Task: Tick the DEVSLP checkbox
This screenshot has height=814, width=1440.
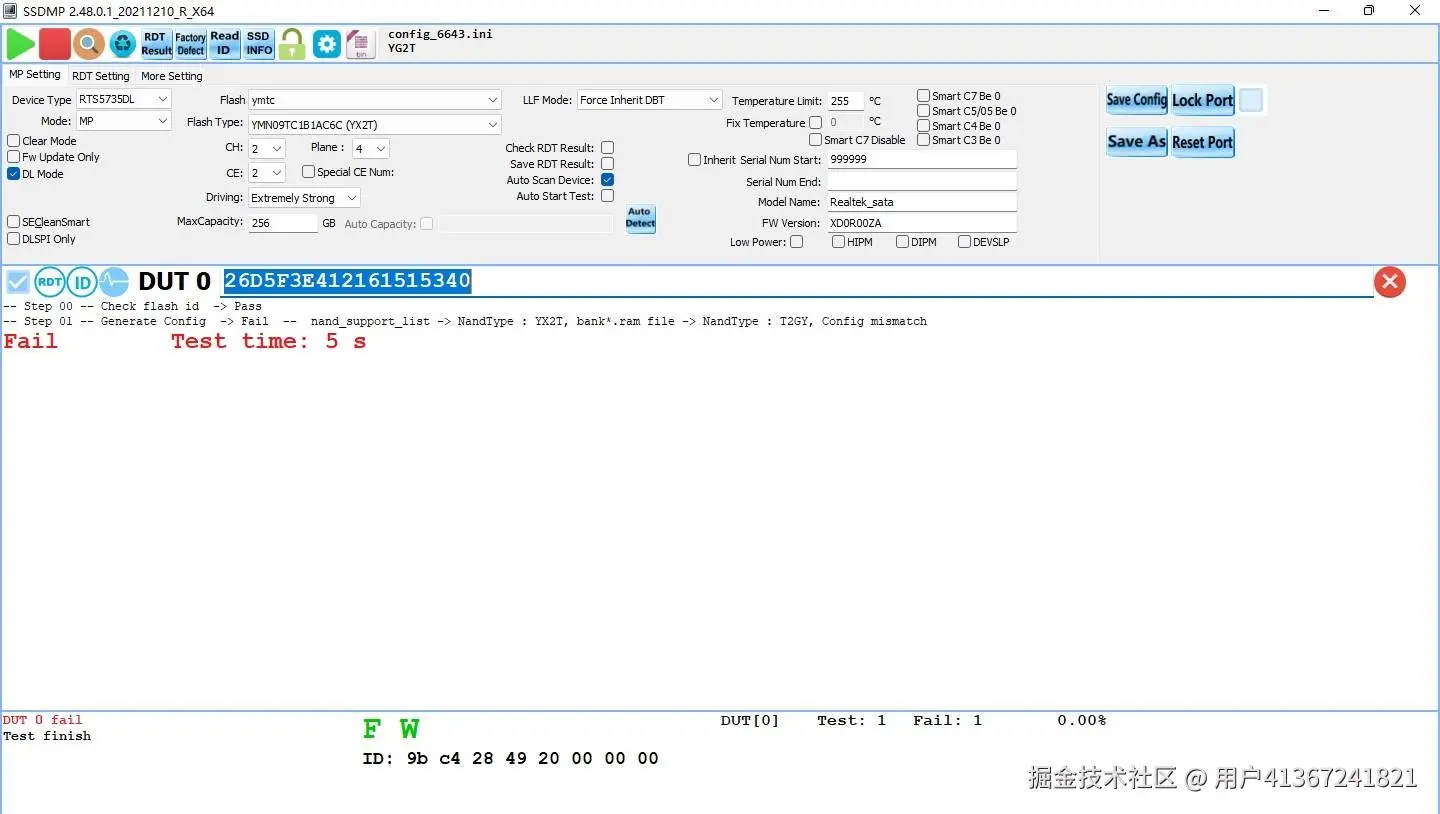Action: coord(964,242)
